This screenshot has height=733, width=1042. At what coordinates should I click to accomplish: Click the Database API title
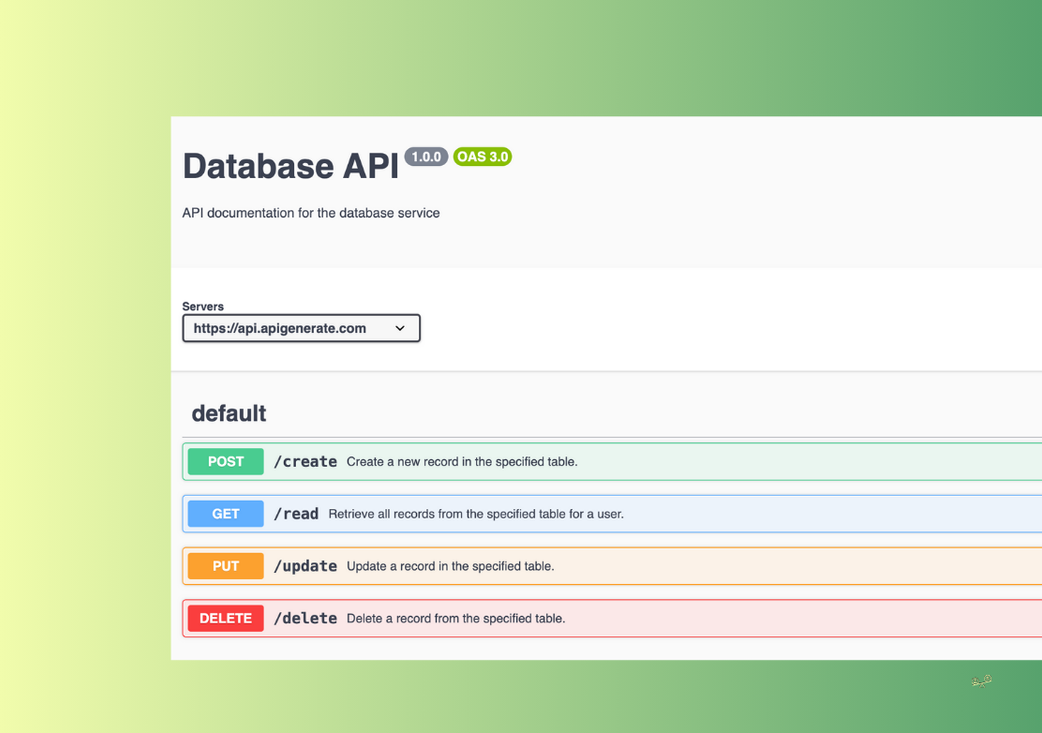pyautogui.click(x=290, y=166)
